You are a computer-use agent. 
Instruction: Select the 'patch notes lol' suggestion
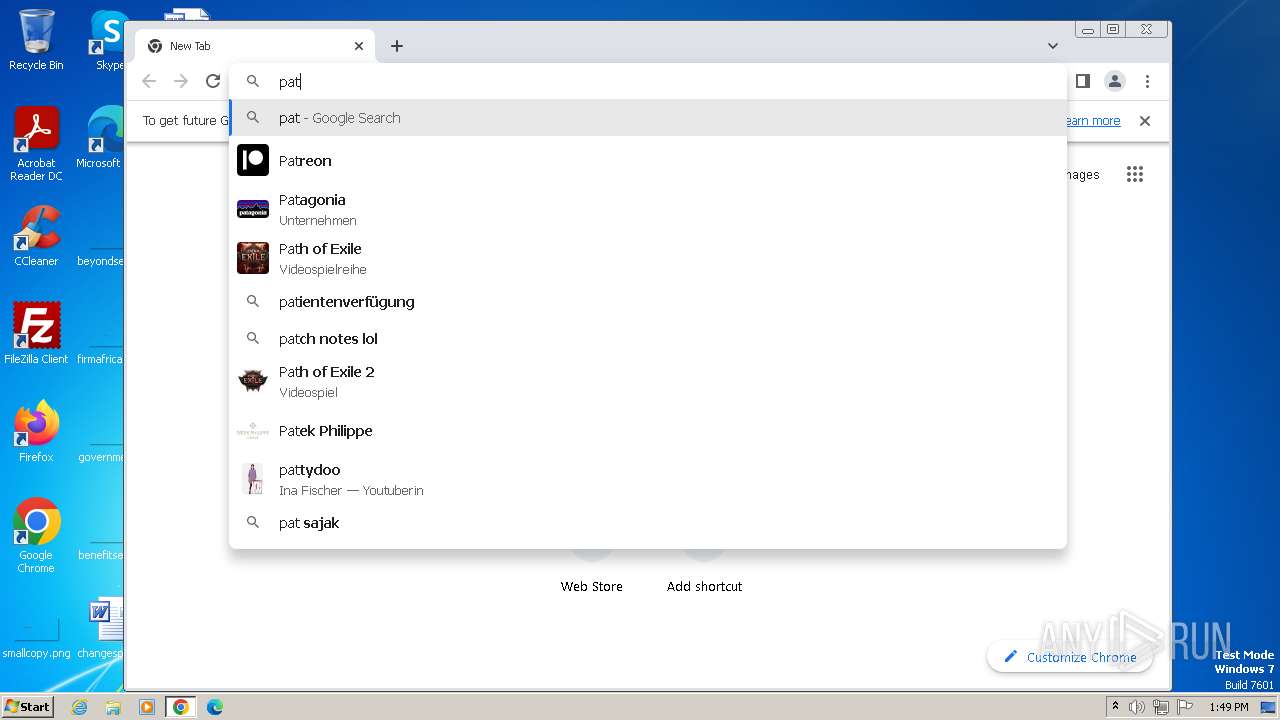pos(648,338)
